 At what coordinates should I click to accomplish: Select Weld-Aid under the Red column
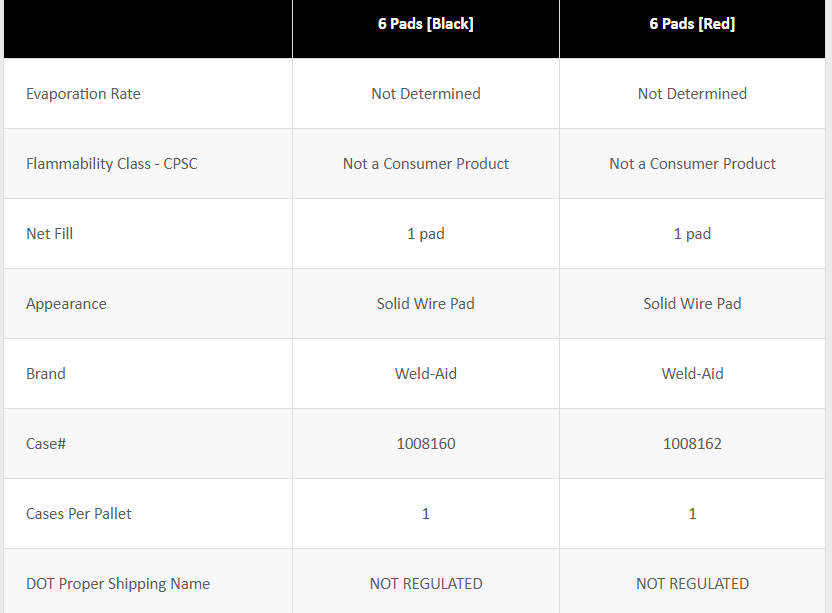click(x=692, y=374)
